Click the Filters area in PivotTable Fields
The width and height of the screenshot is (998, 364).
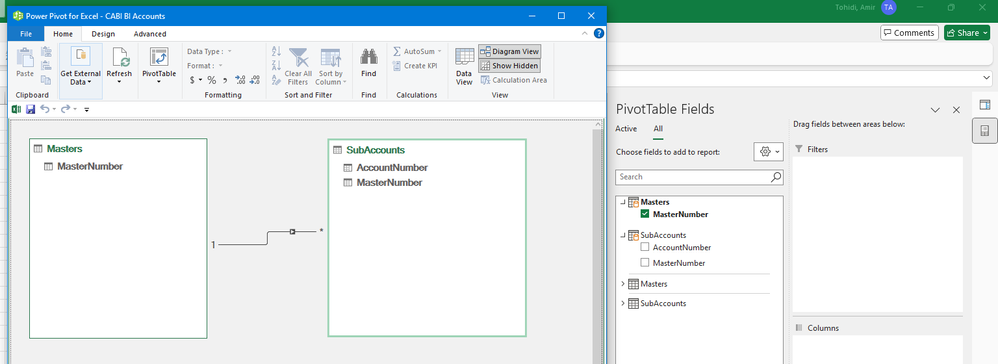click(877, 234)
